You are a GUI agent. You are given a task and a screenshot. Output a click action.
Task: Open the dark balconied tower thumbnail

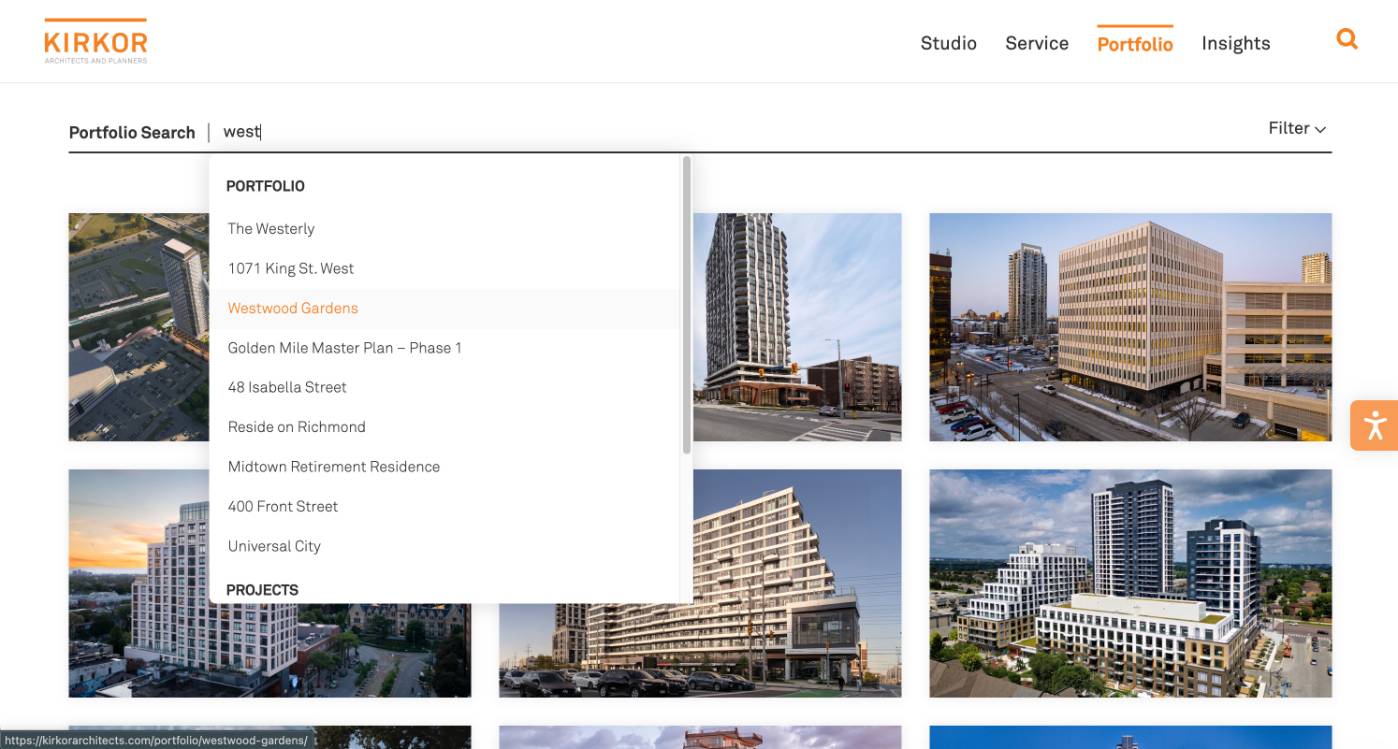797,327
